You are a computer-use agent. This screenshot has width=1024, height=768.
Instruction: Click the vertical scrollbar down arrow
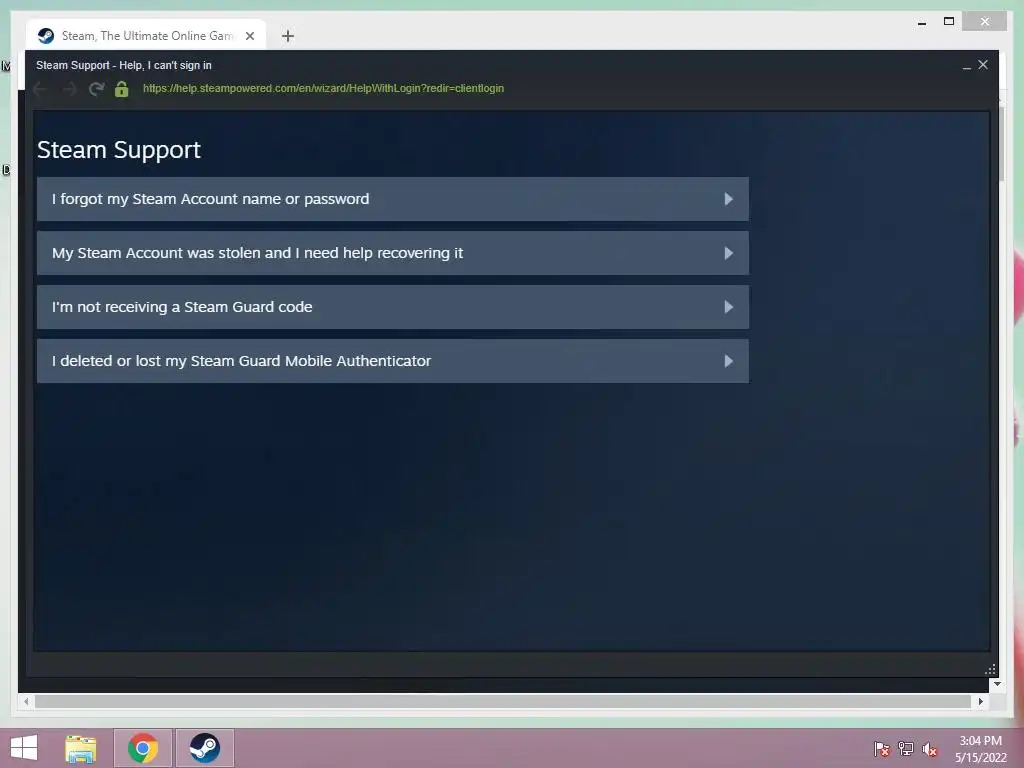[x=997, y=684]
